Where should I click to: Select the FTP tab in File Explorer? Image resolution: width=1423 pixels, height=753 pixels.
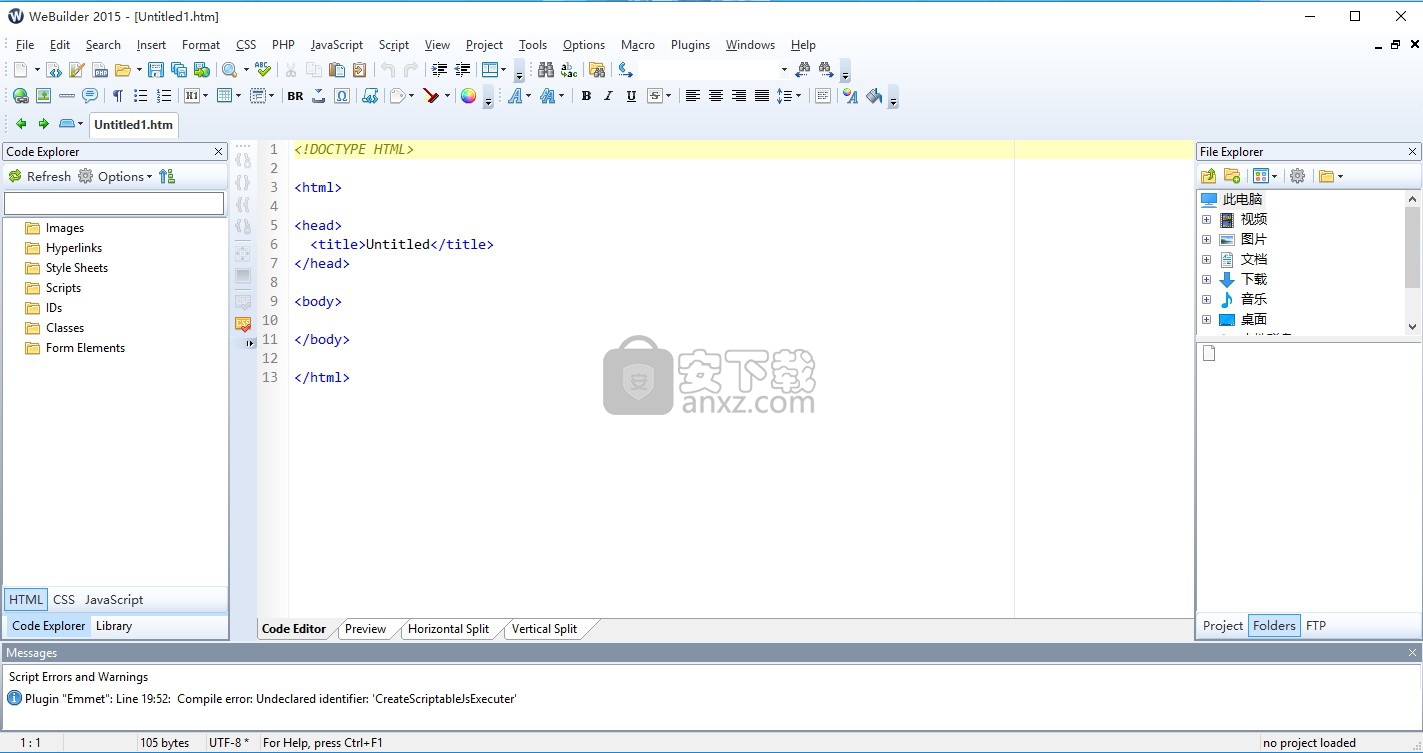[1316, 626]
